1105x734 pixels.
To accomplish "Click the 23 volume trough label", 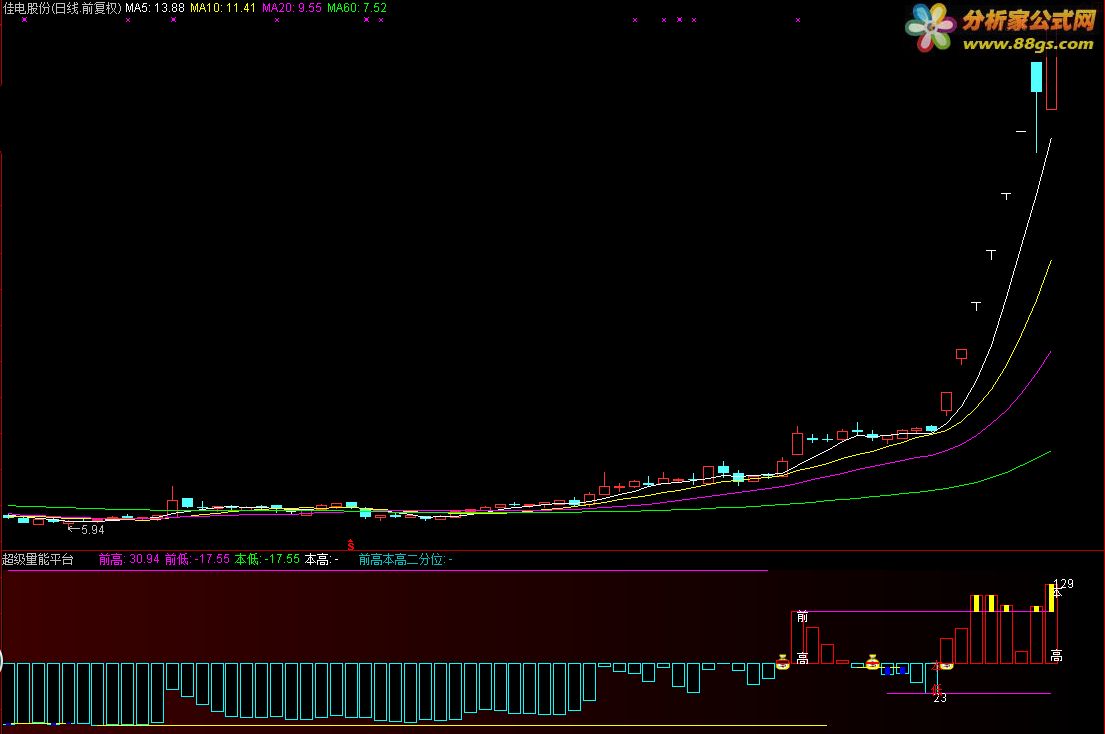I will [940, 698].
